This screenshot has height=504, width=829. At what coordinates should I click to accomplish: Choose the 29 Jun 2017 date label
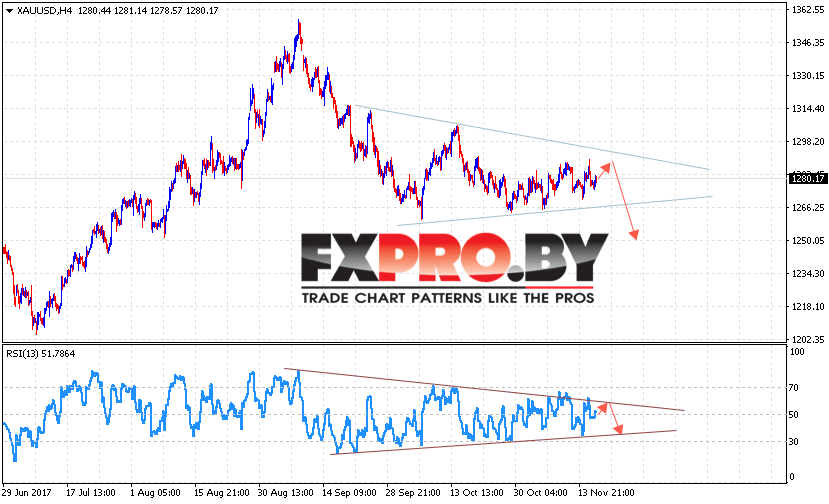26,492
